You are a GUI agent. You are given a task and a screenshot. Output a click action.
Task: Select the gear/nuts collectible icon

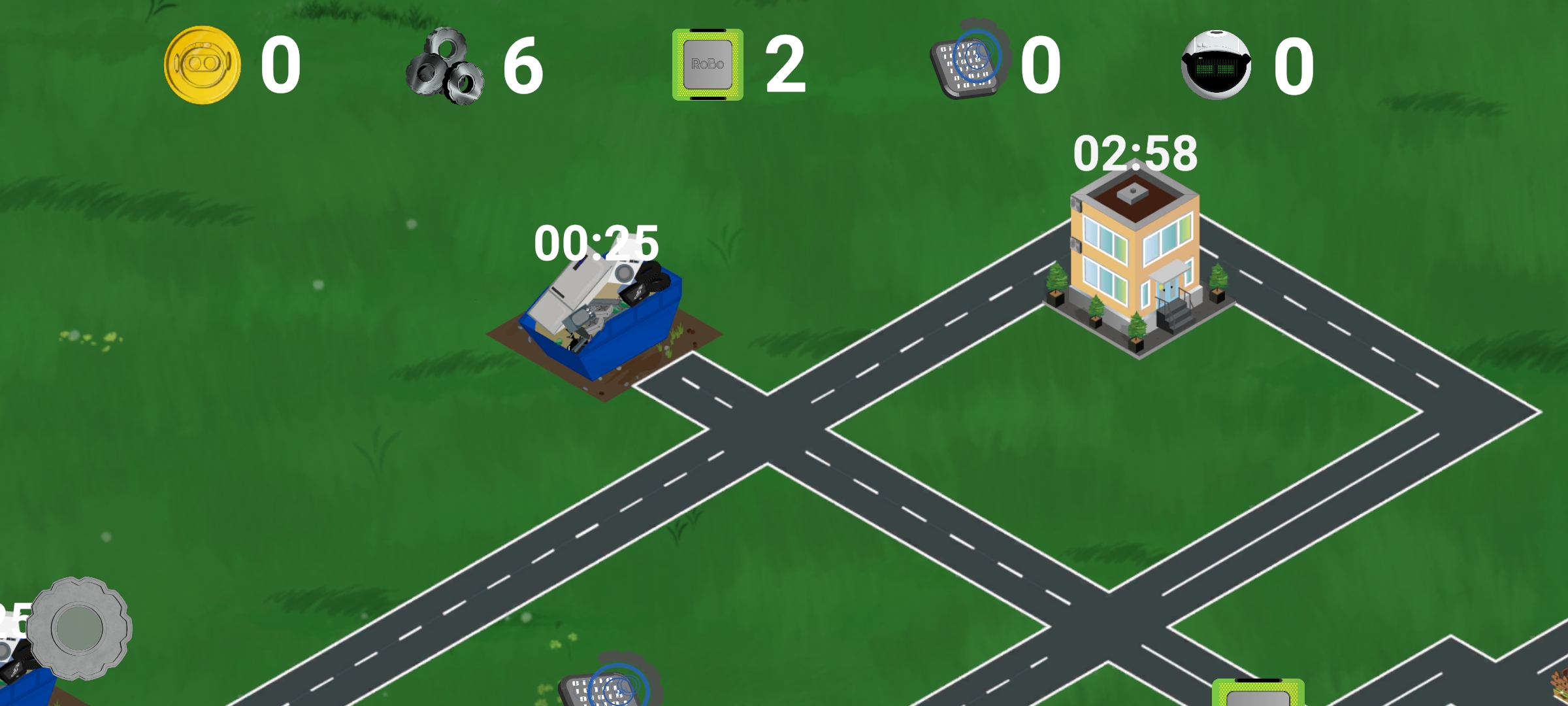449,66
